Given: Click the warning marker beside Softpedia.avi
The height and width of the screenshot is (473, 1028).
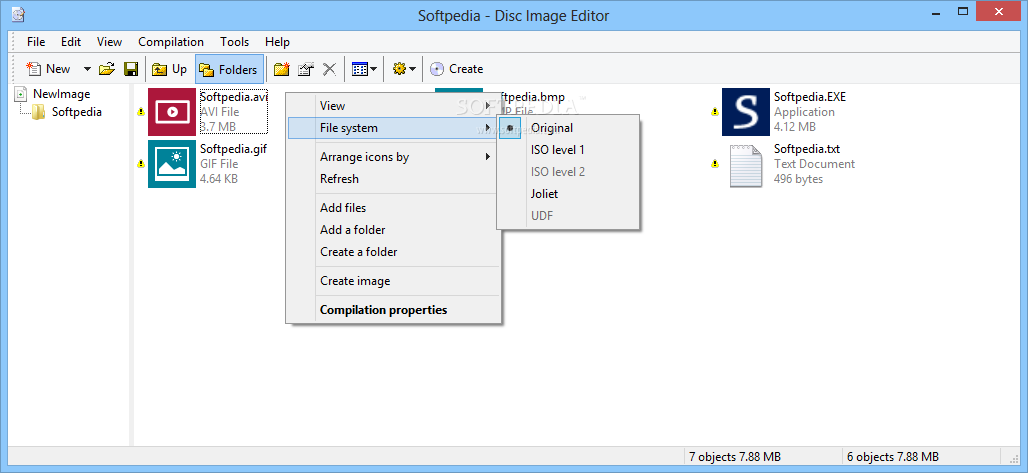Looking at the screenshot, I should click(140, 112).
